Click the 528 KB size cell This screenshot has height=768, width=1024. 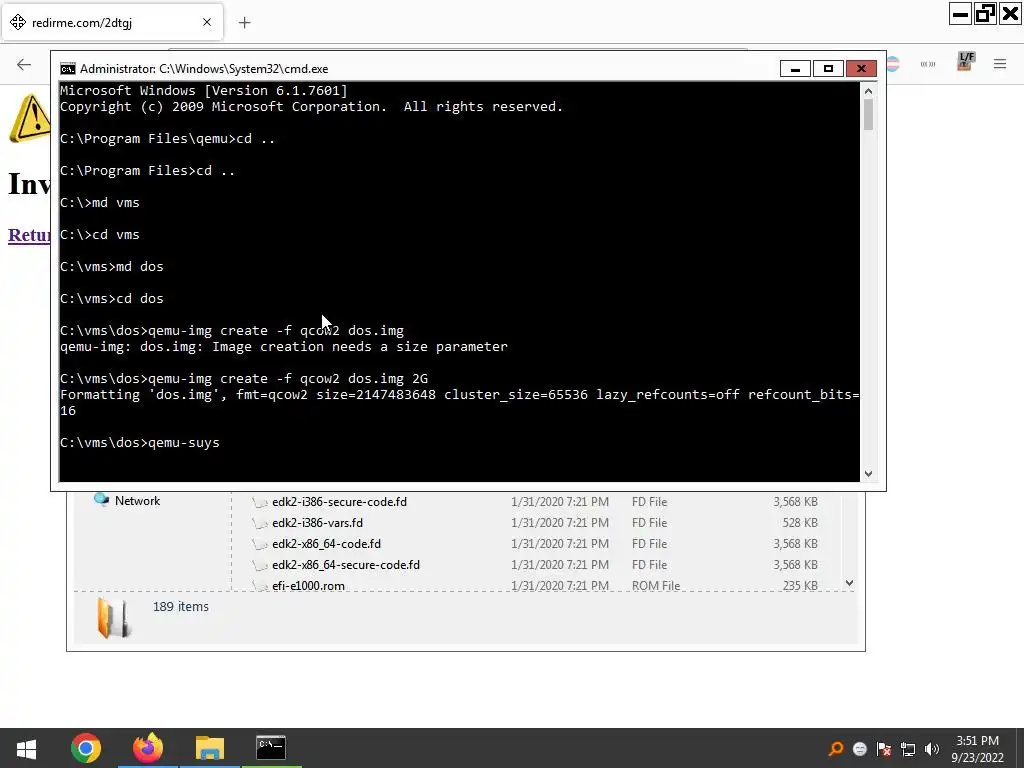800,523
